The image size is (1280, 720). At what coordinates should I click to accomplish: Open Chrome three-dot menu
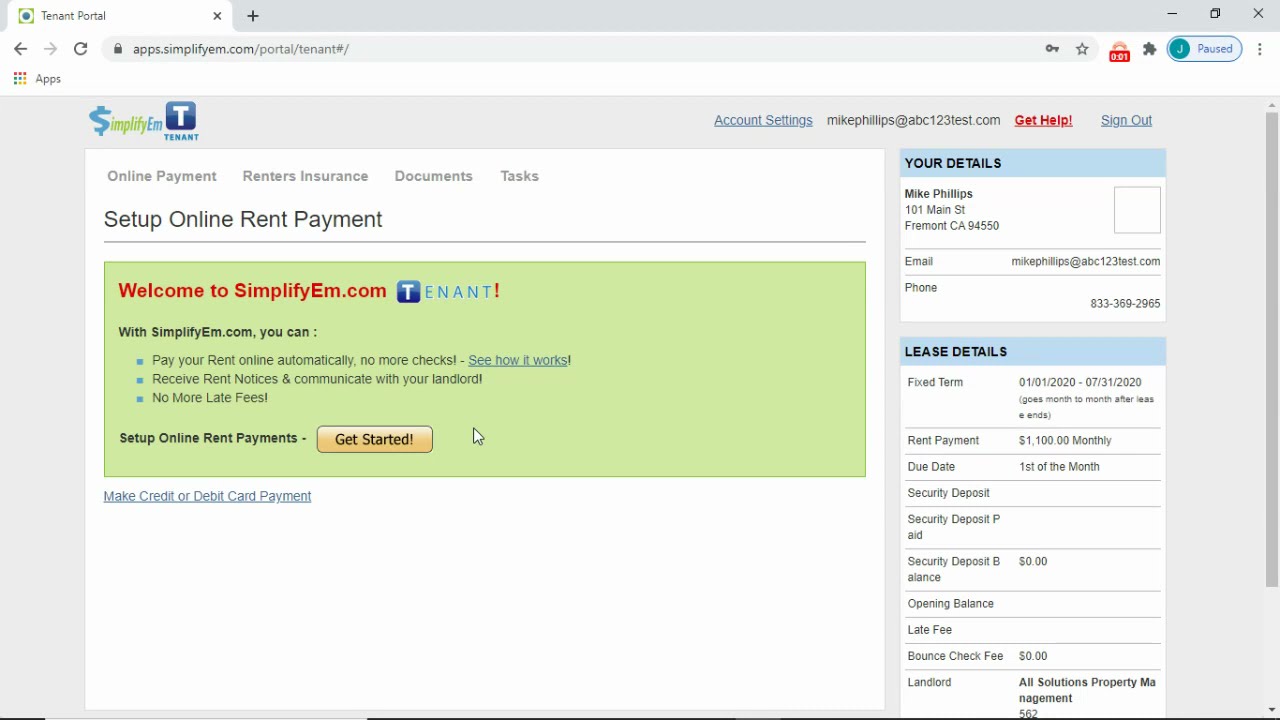click(1260, 49)
